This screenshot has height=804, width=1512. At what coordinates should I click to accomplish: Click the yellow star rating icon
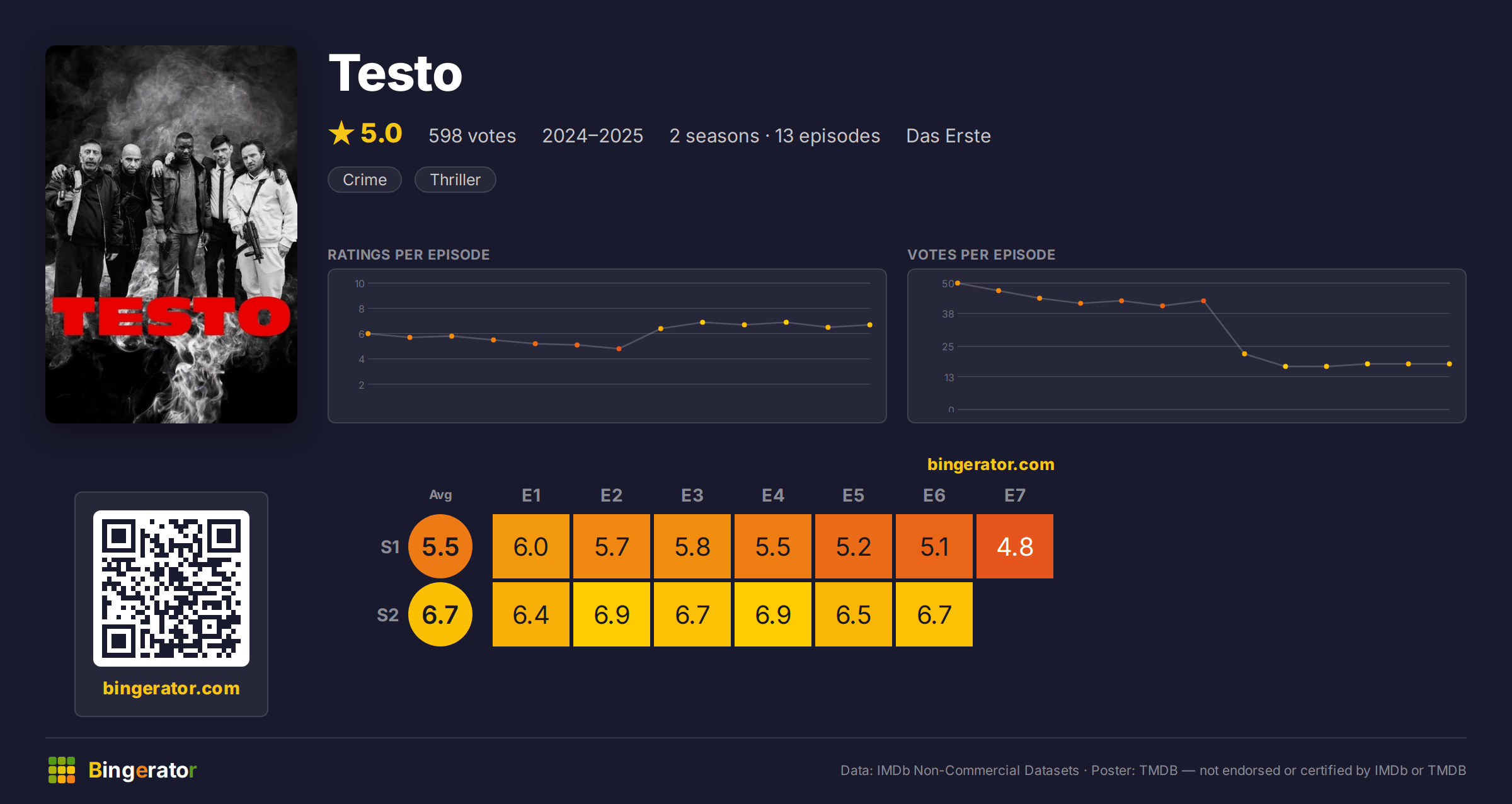[x=341, y=134]
